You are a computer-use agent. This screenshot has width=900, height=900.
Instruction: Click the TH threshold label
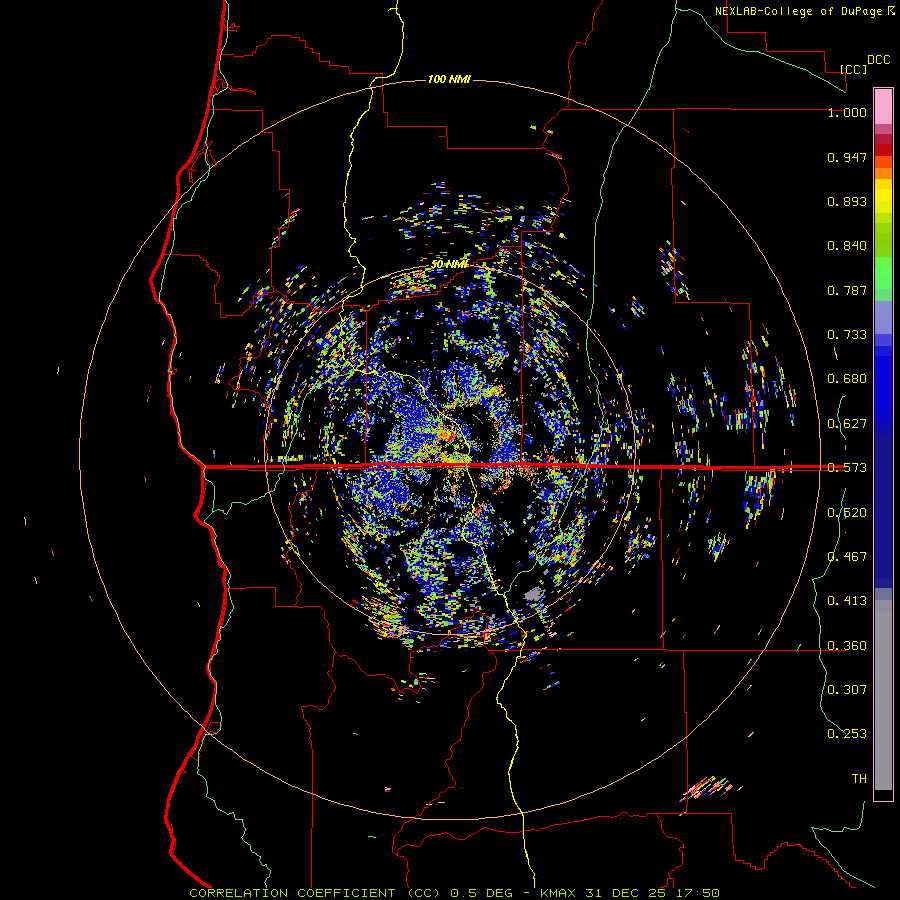tap(859, 779)
